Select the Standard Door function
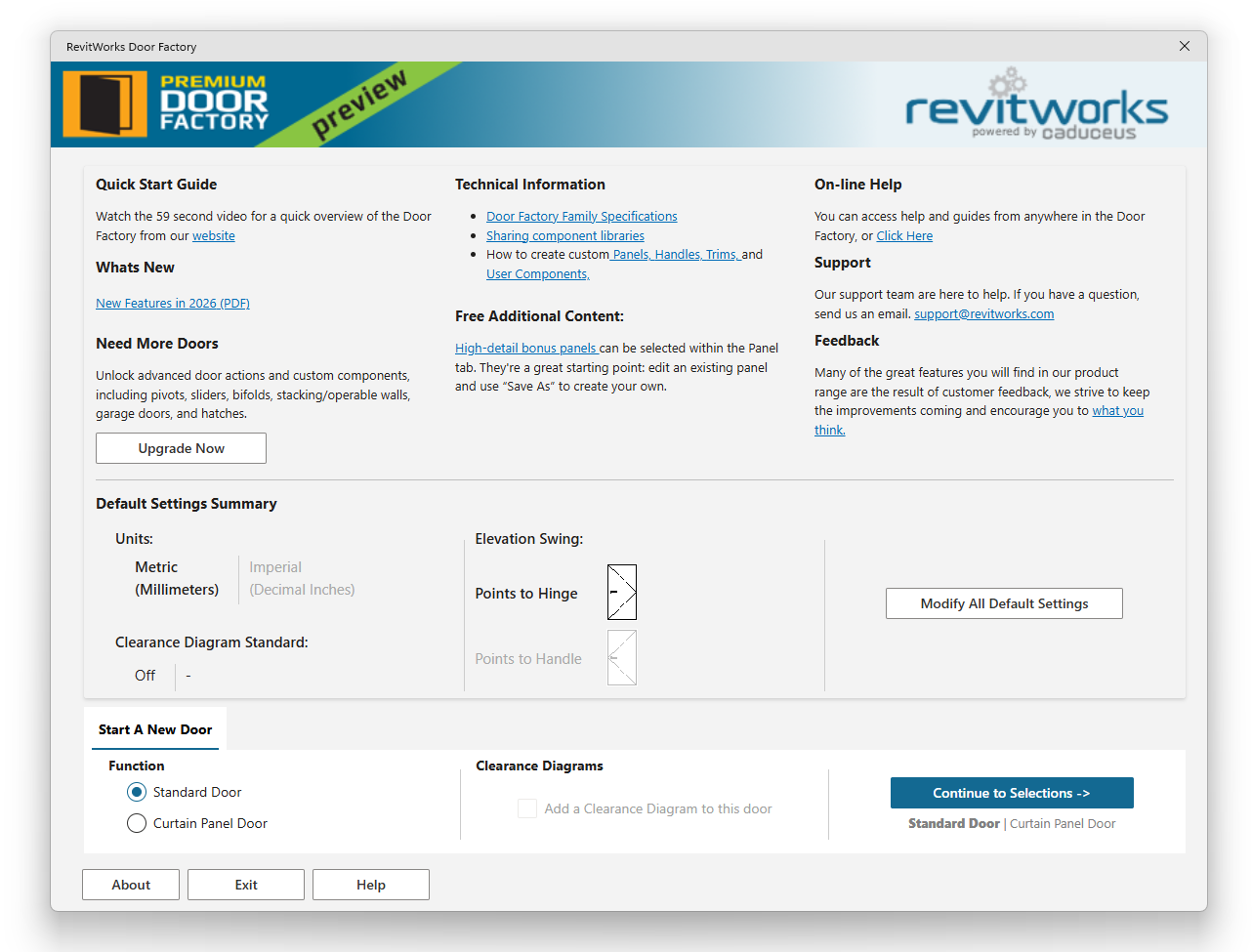 click(137, 791)
